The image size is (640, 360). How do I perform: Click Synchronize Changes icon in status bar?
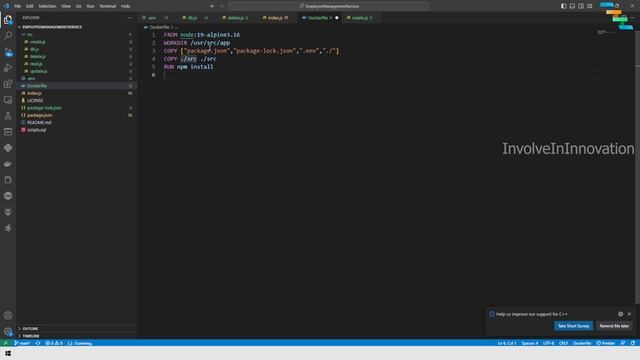(38, 343)
